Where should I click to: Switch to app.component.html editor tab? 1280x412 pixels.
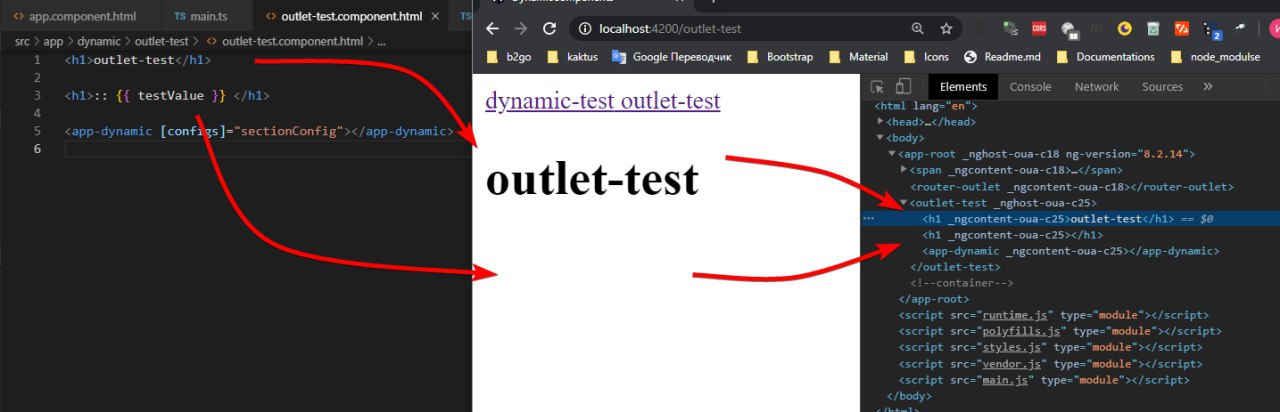tap(79, 17)
